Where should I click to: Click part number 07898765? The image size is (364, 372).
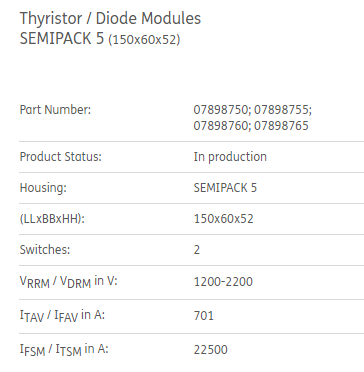pos(281,126)
